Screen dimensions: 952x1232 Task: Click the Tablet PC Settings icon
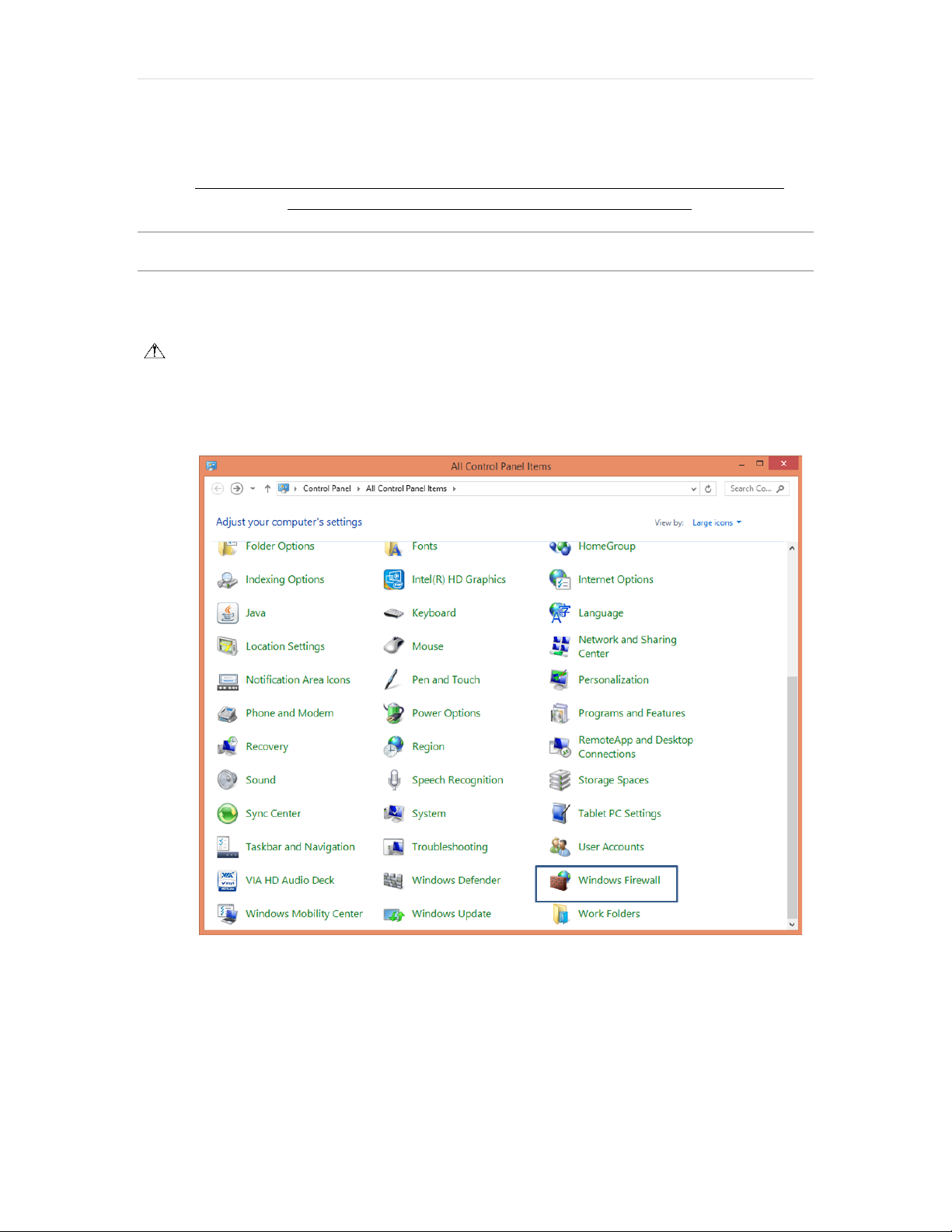pyautogui.click(x=560, y=814)
